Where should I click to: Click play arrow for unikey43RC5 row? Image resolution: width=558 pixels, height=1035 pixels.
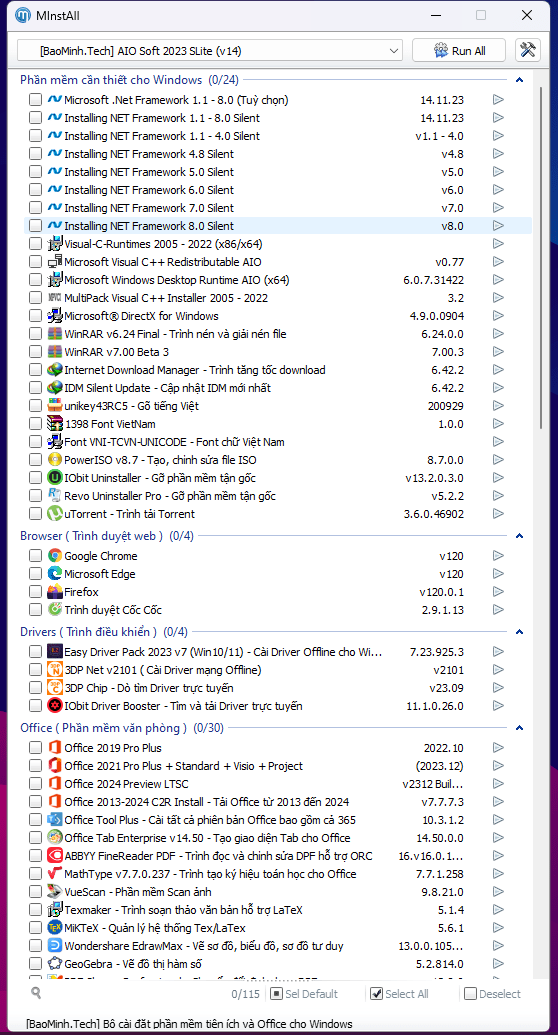[499, 406]
